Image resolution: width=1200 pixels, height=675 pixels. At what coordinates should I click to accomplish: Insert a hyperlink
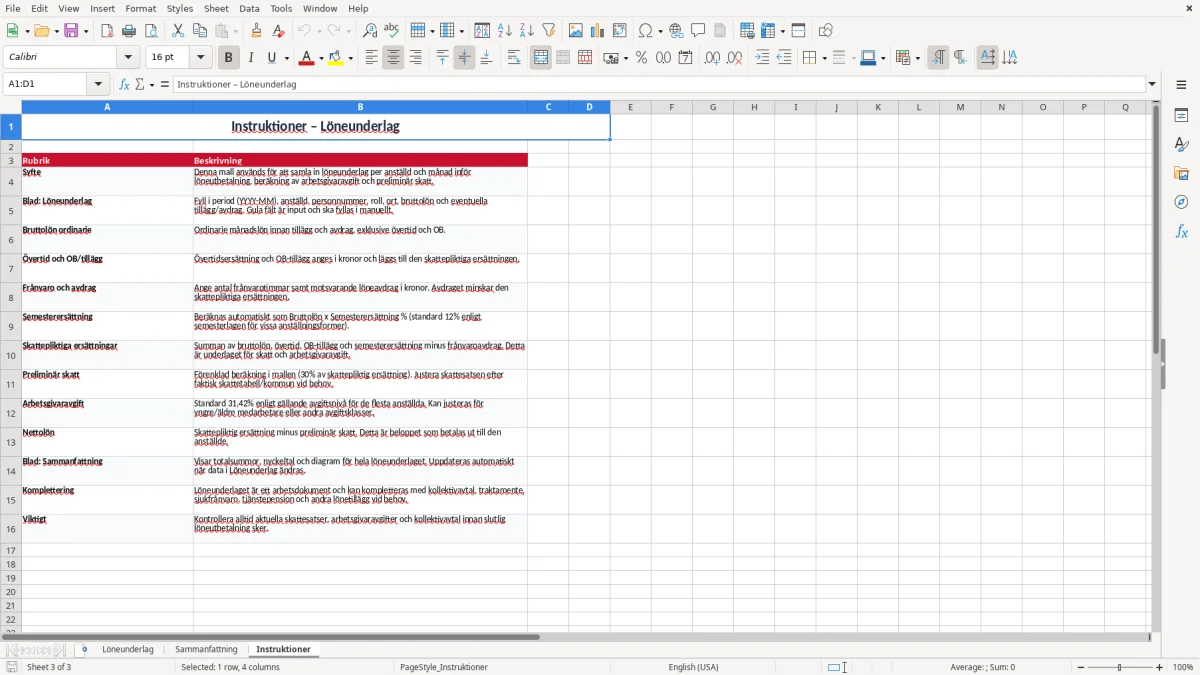[x=676, y=31]
